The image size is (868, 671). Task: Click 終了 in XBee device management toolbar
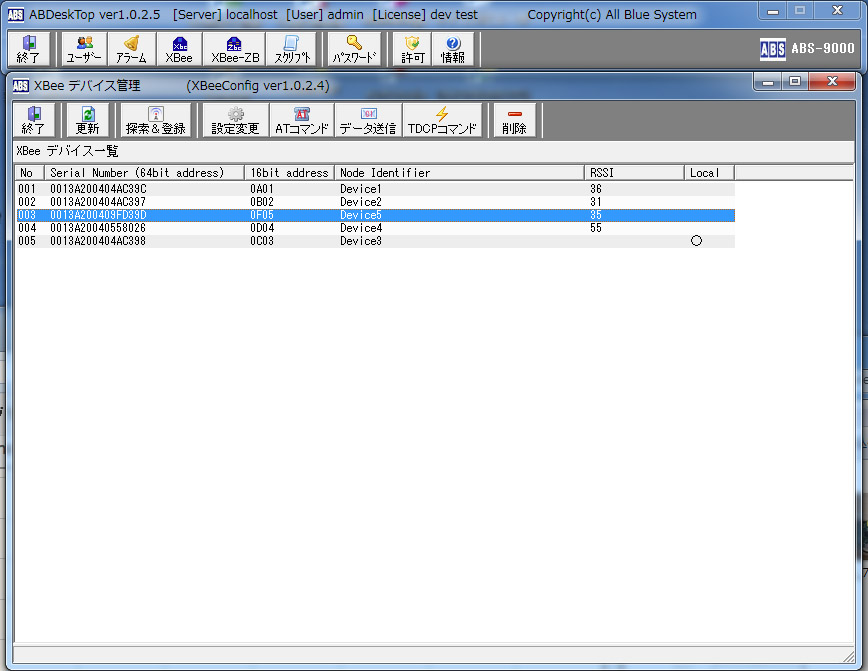[33, 120]
